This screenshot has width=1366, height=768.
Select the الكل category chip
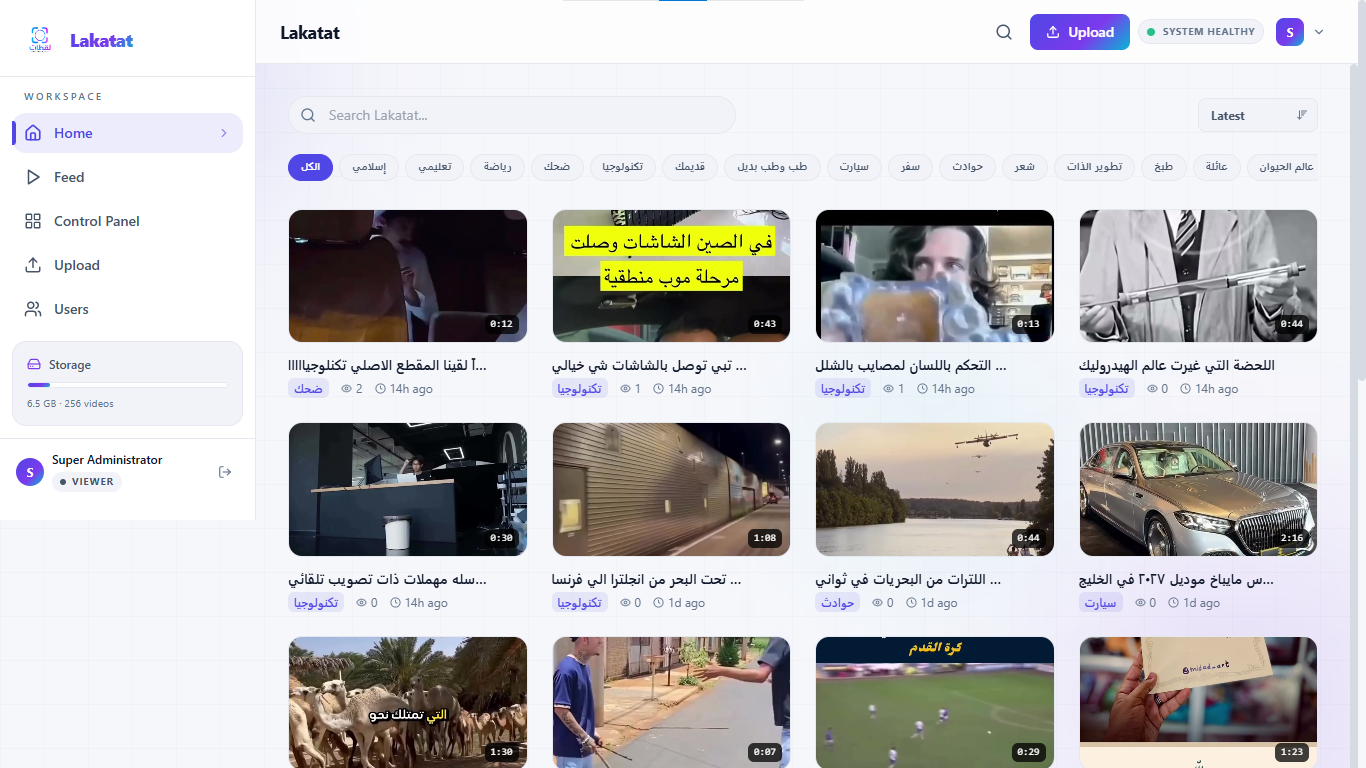pos(311,167)
